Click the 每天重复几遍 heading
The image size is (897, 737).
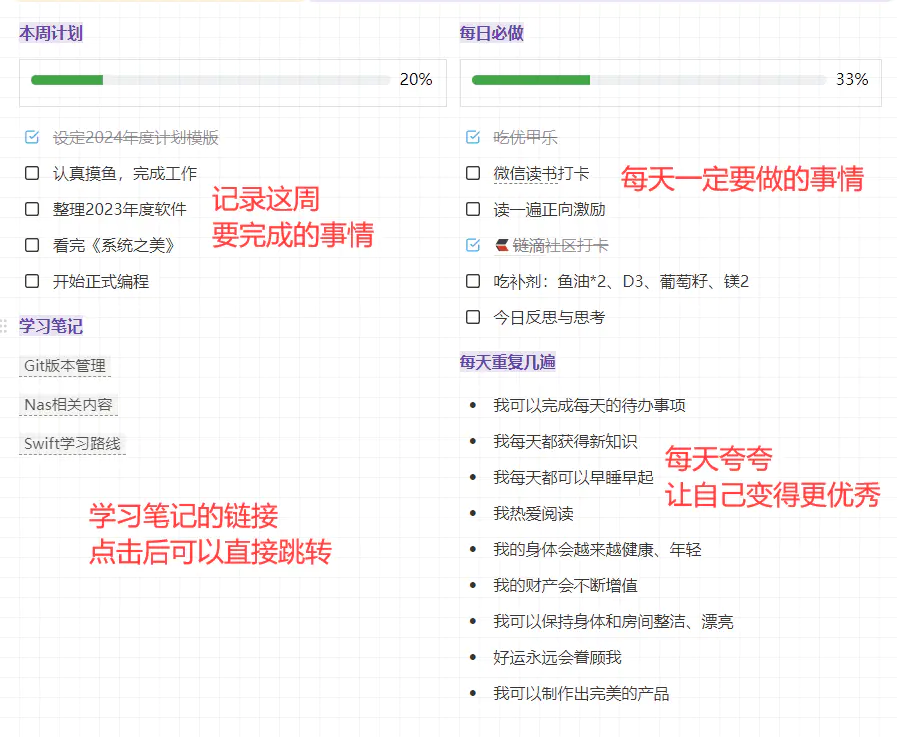click(507, 362)
